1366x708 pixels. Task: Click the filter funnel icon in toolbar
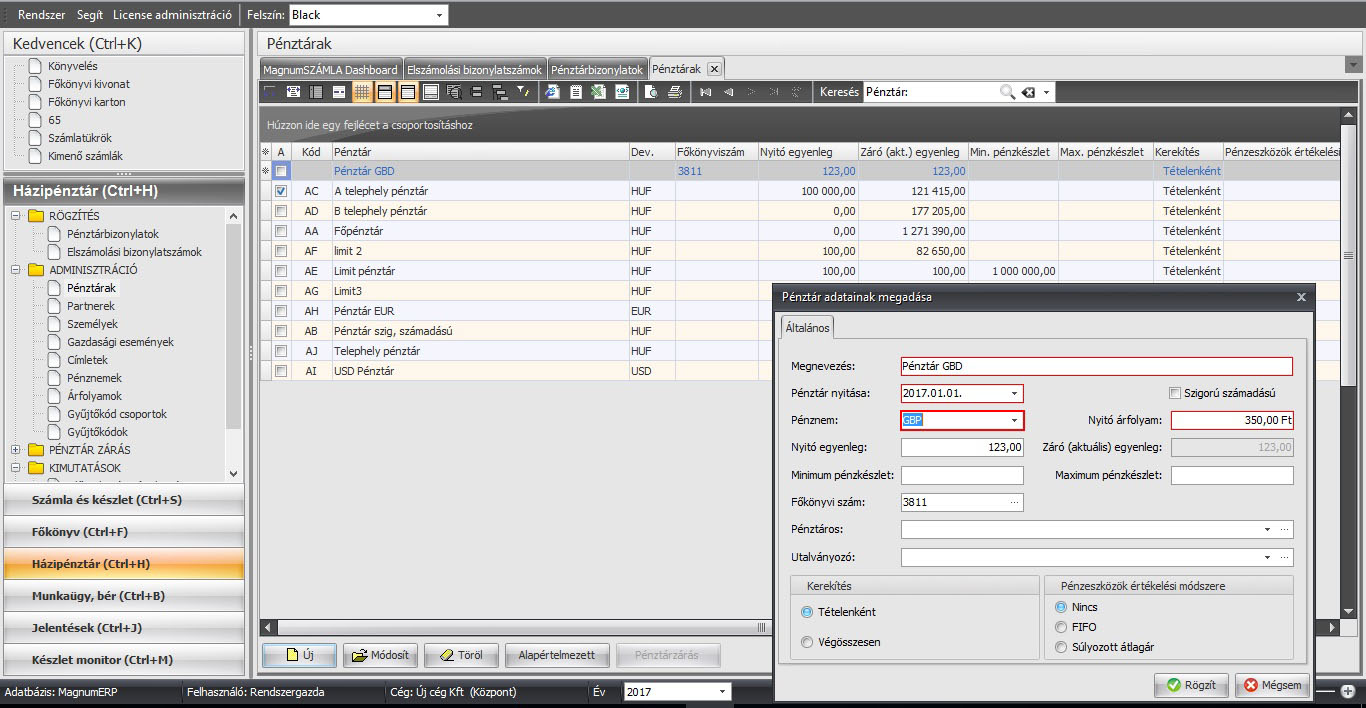click(x=522, y=92)
